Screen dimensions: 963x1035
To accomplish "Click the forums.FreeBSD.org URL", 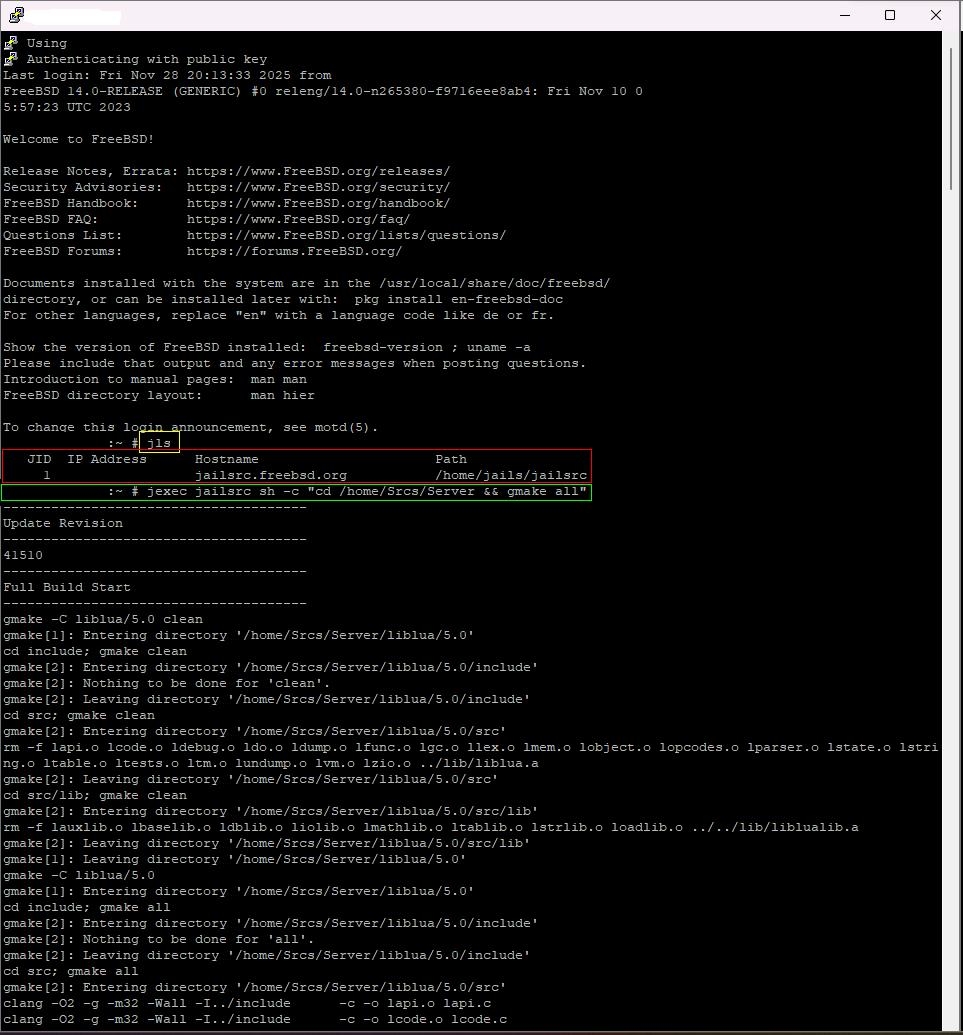I will [x=294, y=251].
